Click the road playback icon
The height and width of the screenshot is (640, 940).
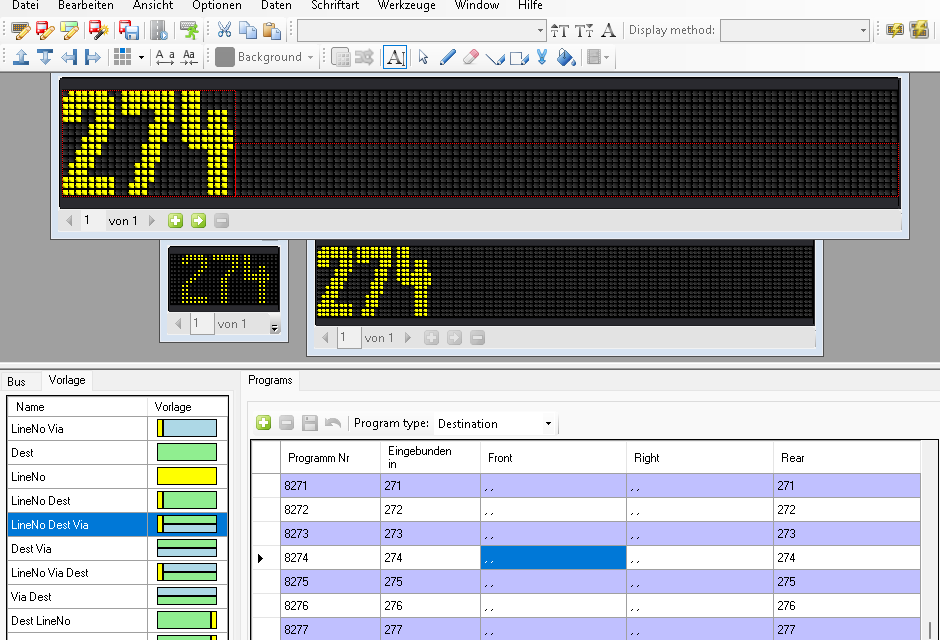159,30
